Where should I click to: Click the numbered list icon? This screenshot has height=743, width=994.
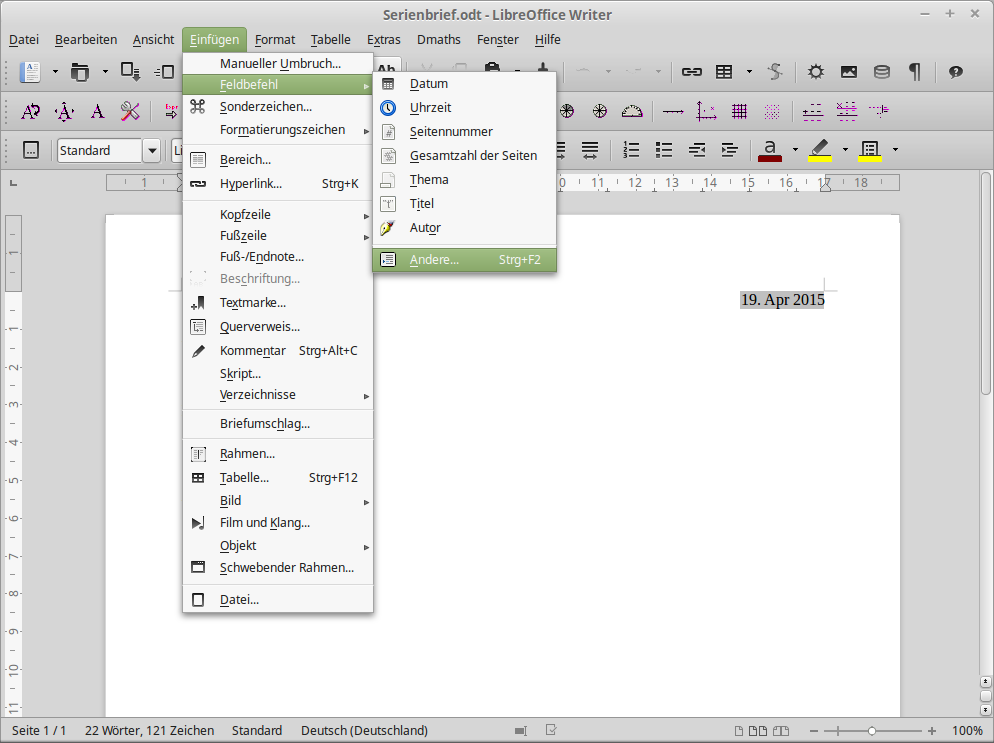pos(631,150)
